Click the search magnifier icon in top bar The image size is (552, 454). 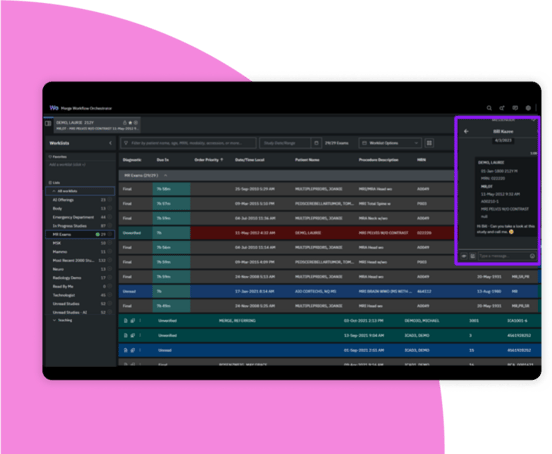coord(489,108)
